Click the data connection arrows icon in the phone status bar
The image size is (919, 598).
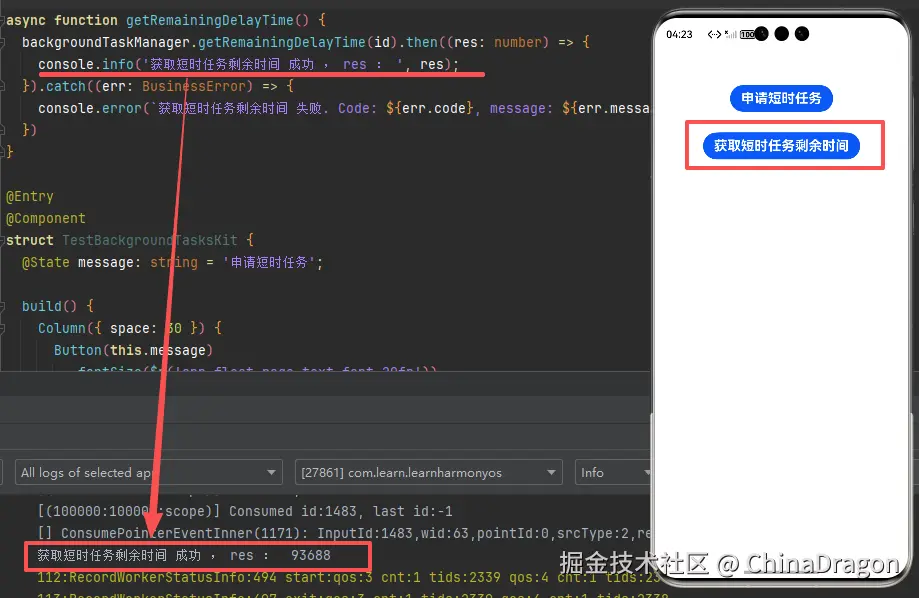[x=714, y=34]
